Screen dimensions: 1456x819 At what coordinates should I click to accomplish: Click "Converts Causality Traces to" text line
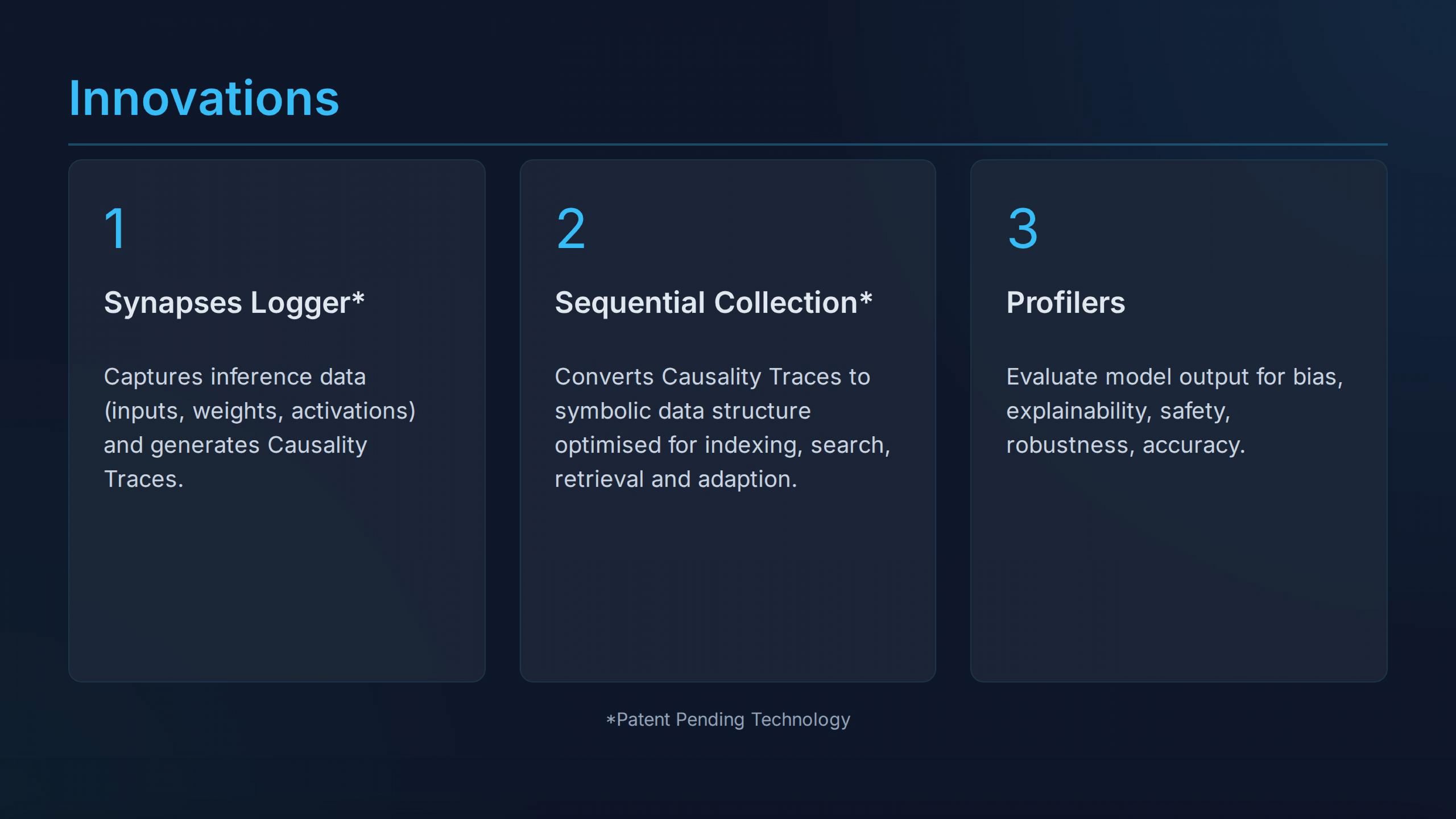click(x=712, y=377)
